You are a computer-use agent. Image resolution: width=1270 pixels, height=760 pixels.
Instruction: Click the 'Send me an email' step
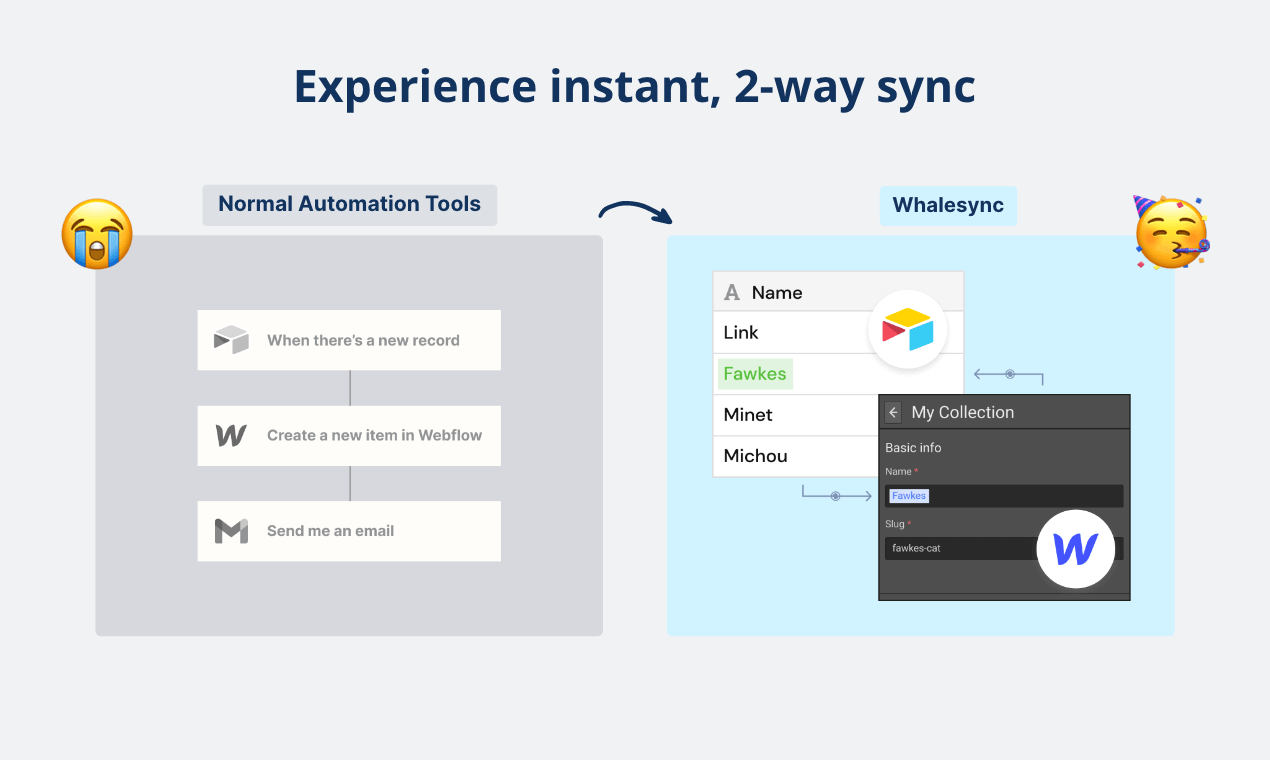click(349, 531)
